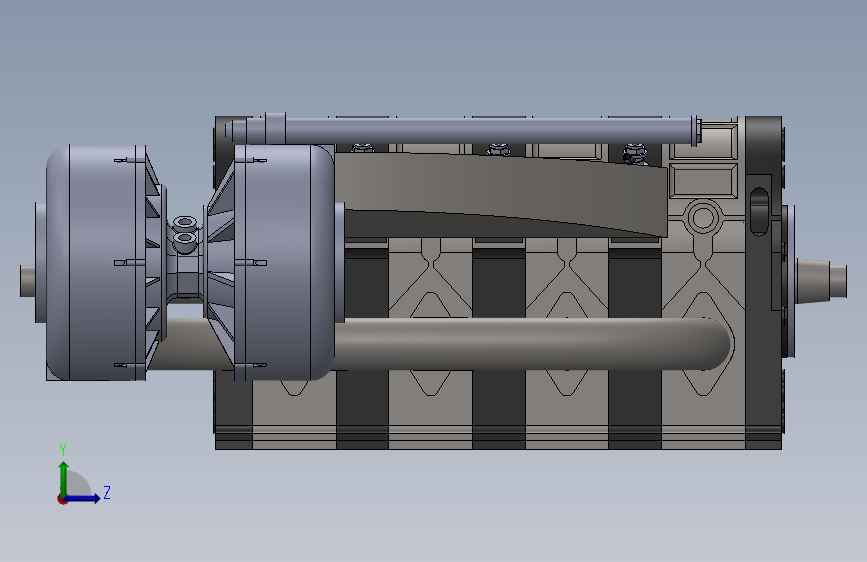Select the dark end plate at the engine's right end

click(763, 282)
